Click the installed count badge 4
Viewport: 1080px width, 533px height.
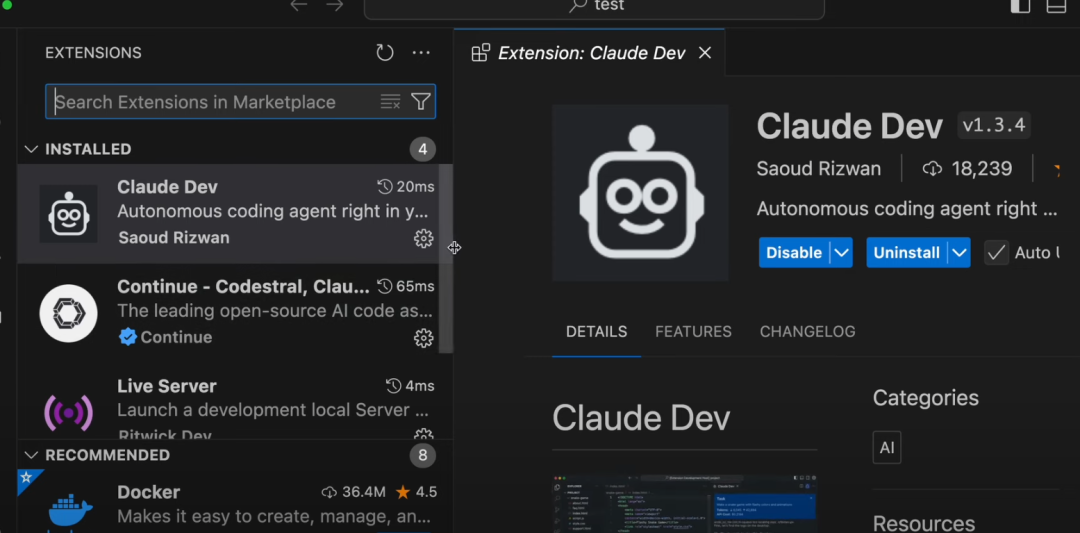422,149
